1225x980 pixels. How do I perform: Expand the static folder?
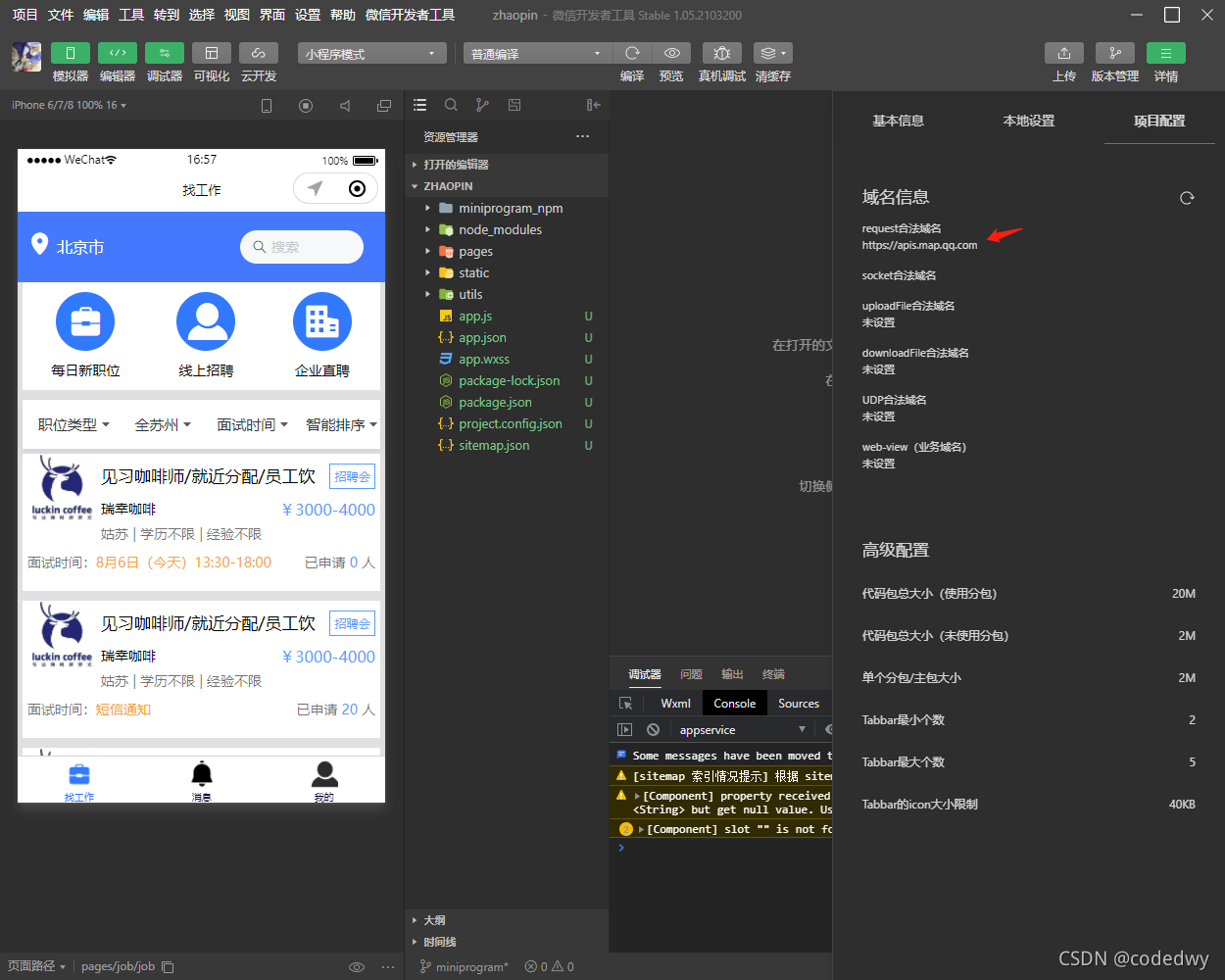click(507, 272)
